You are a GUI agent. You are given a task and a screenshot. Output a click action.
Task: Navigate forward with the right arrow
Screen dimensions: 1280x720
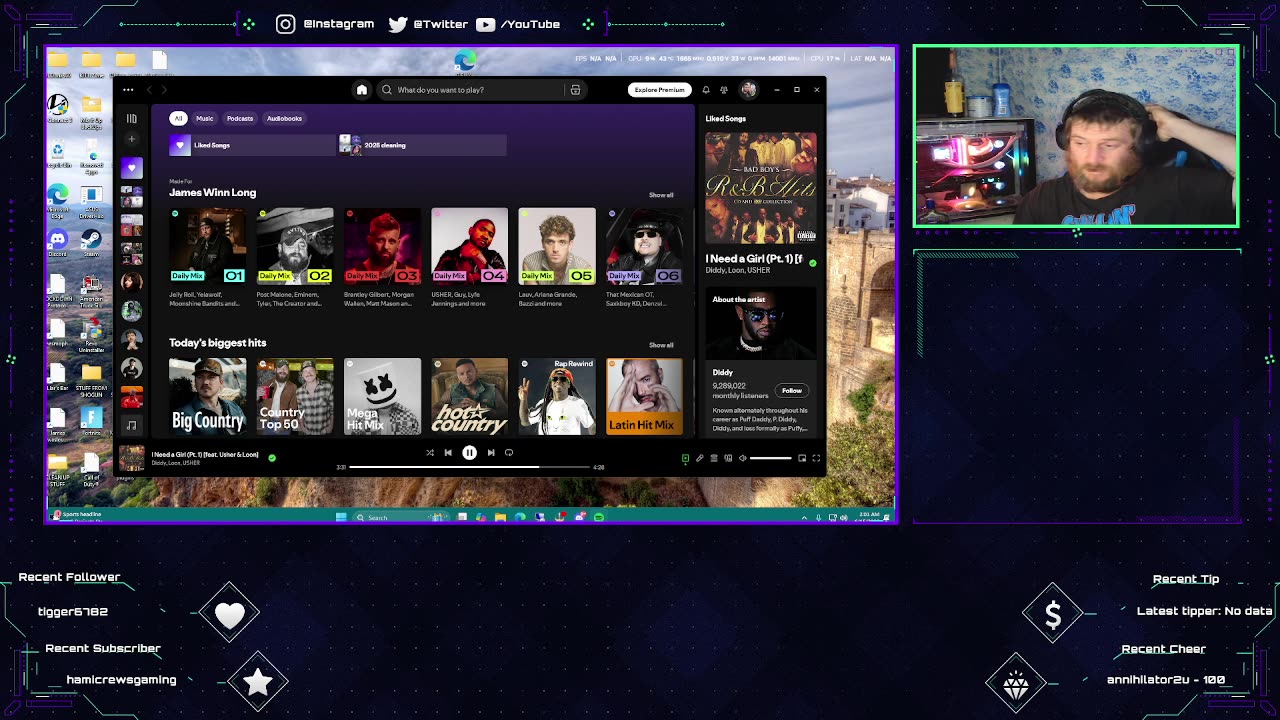click(165, 90)
